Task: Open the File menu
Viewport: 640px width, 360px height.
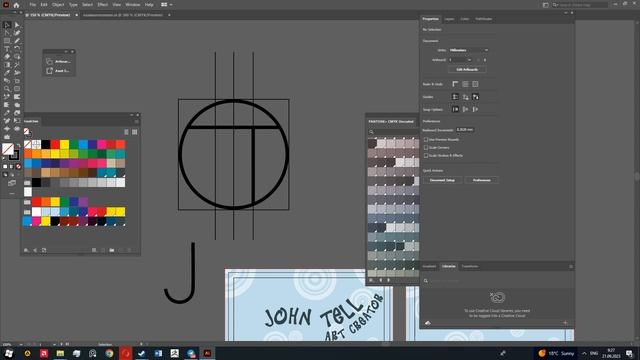Action: 33,5
